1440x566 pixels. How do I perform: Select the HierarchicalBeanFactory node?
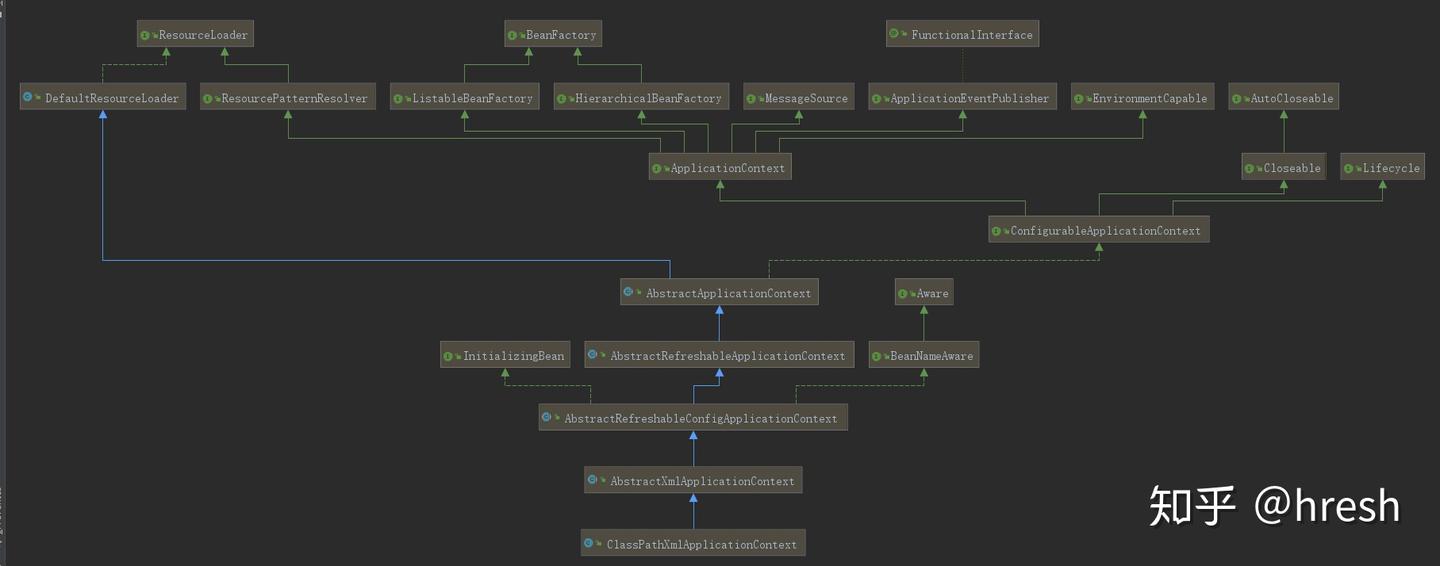[x=641, y=98]
